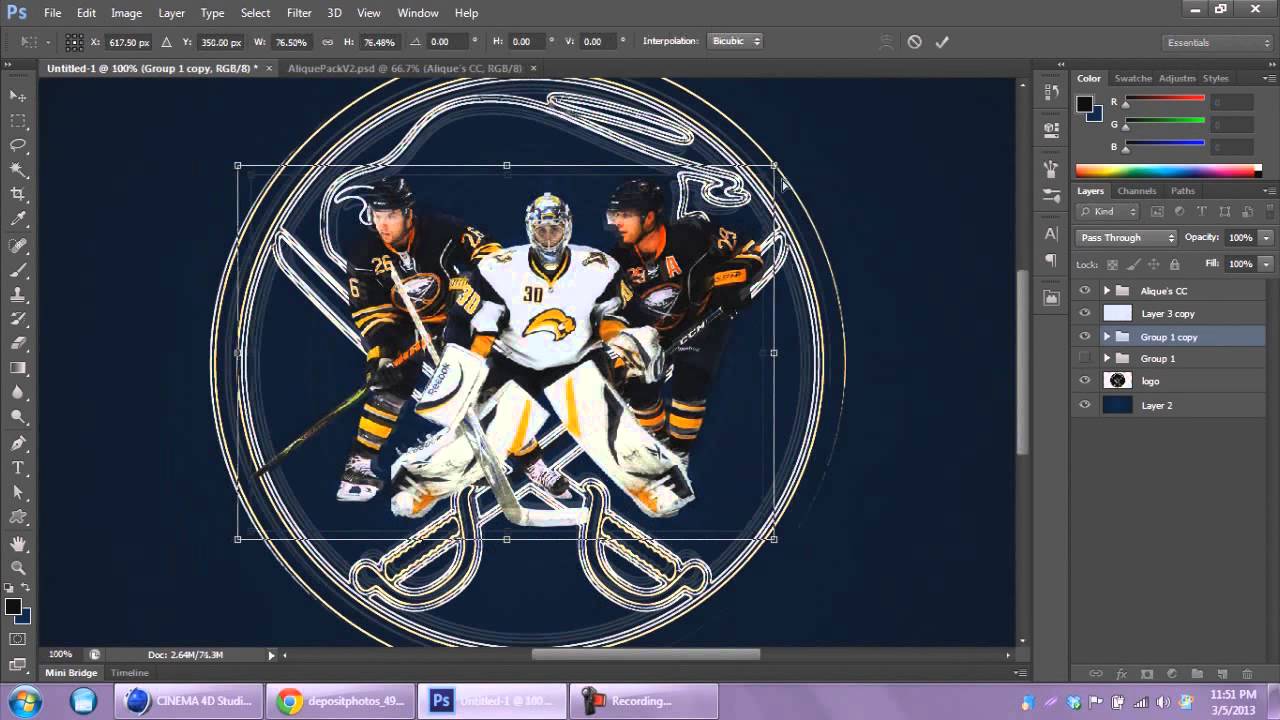
Task: Open the Select menu
Action: (255, 13)
